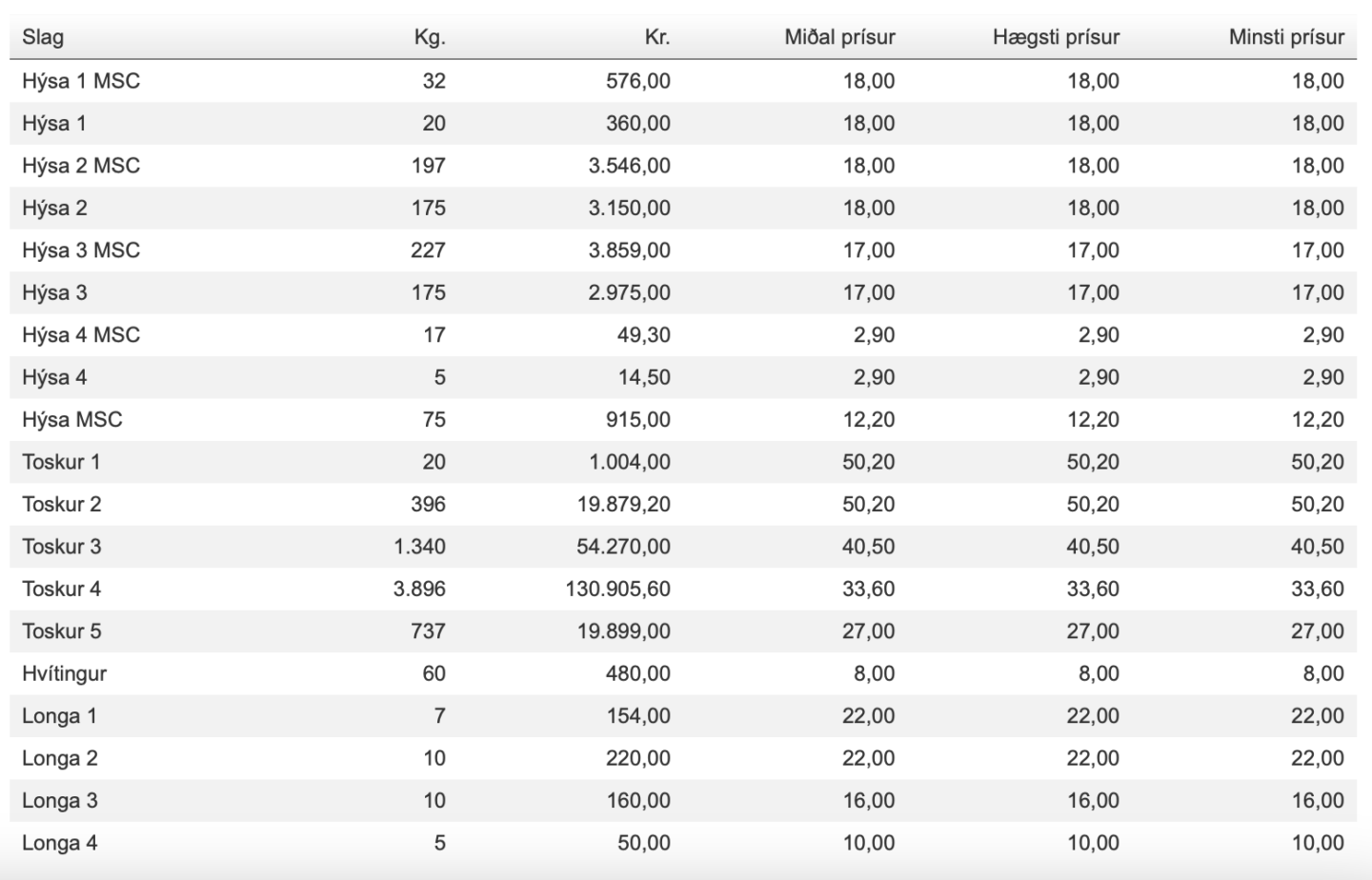Viewport: 1372px width, 880px height.
Task: Select the Toskur 1 row label
Action: (x=61, y=462)
